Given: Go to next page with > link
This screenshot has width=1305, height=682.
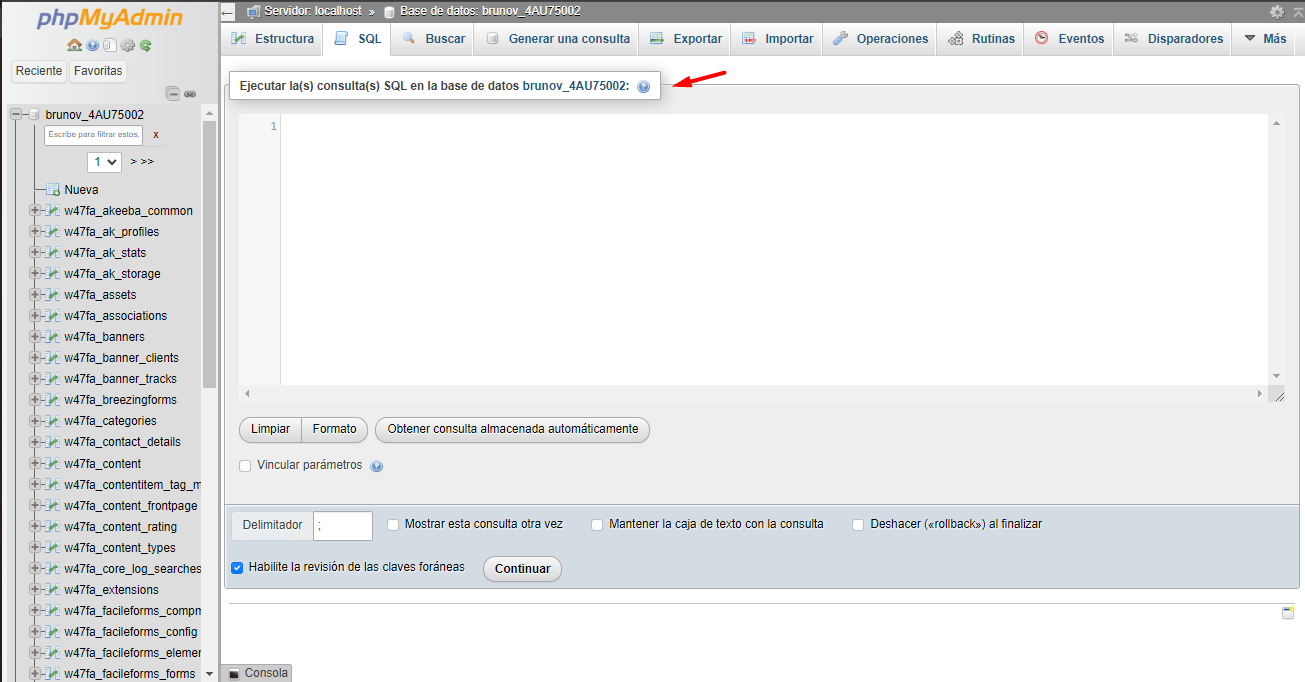Looking at the screenshot, I should (134, 161).
